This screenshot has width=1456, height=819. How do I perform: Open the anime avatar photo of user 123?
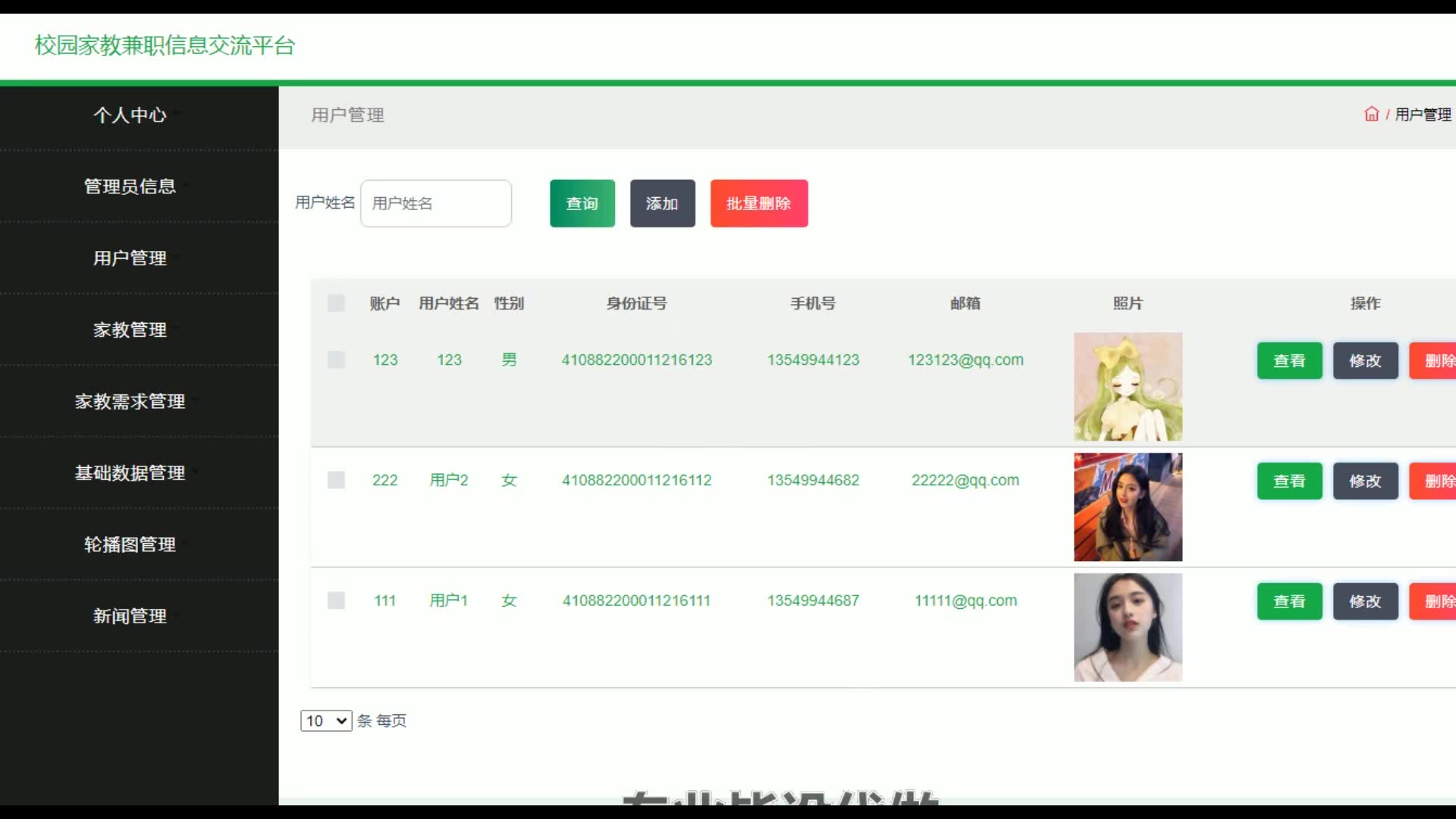point(1128,387)
